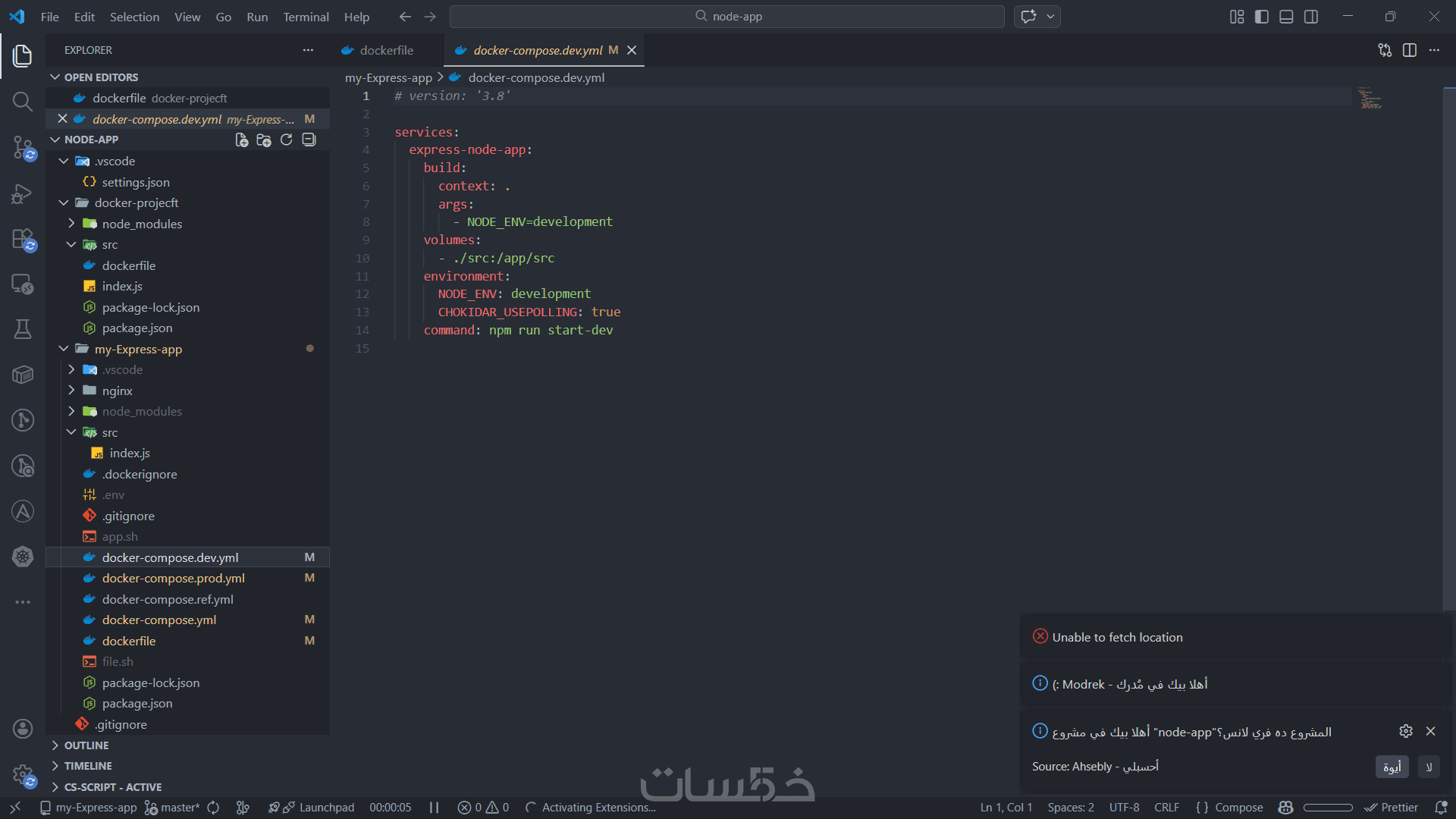
Task: Open the Terminal menu
Action: click(x=306, y=17)
